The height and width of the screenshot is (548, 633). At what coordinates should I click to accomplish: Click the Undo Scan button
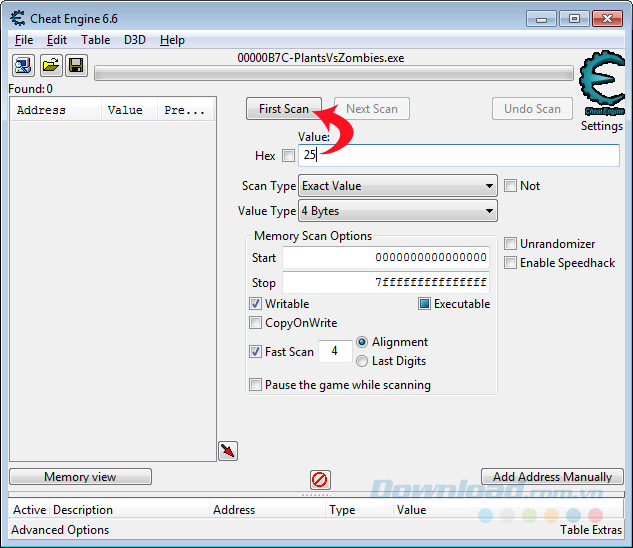pyautogui.click(x=532, y=109)
